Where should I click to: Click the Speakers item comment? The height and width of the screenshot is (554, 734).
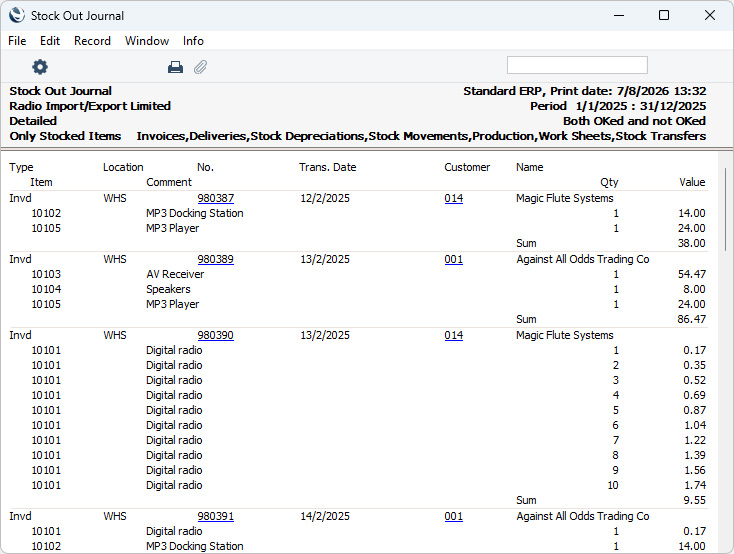coord(168,289)
